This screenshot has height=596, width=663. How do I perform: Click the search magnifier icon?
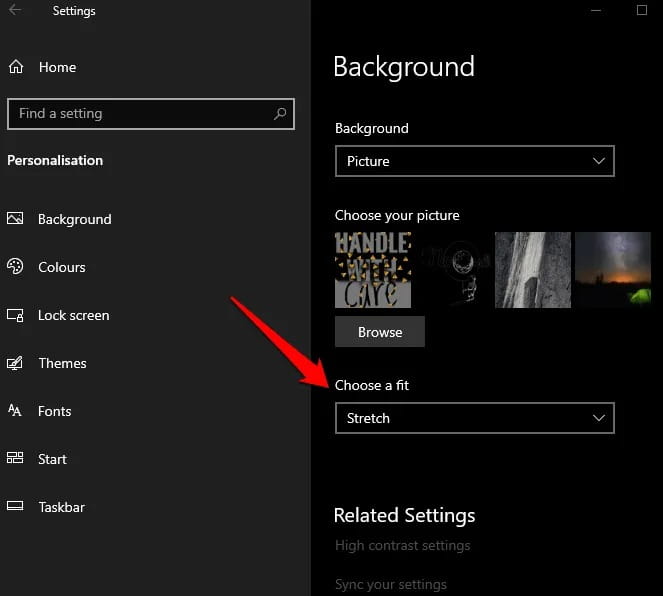(x=280, y=113)
